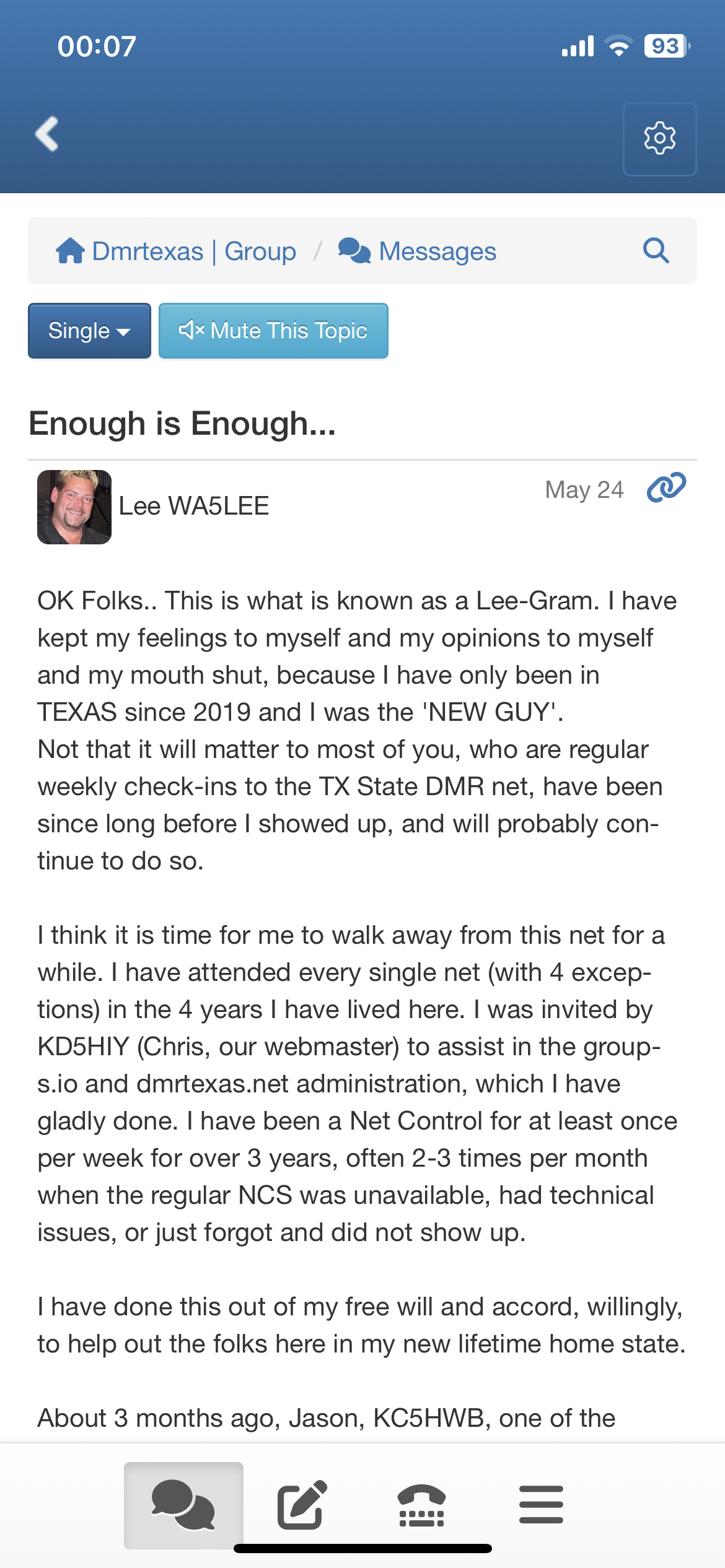Tap the clock time in status bar
Screen dimensions: 725x1568
tap(97, 46)
